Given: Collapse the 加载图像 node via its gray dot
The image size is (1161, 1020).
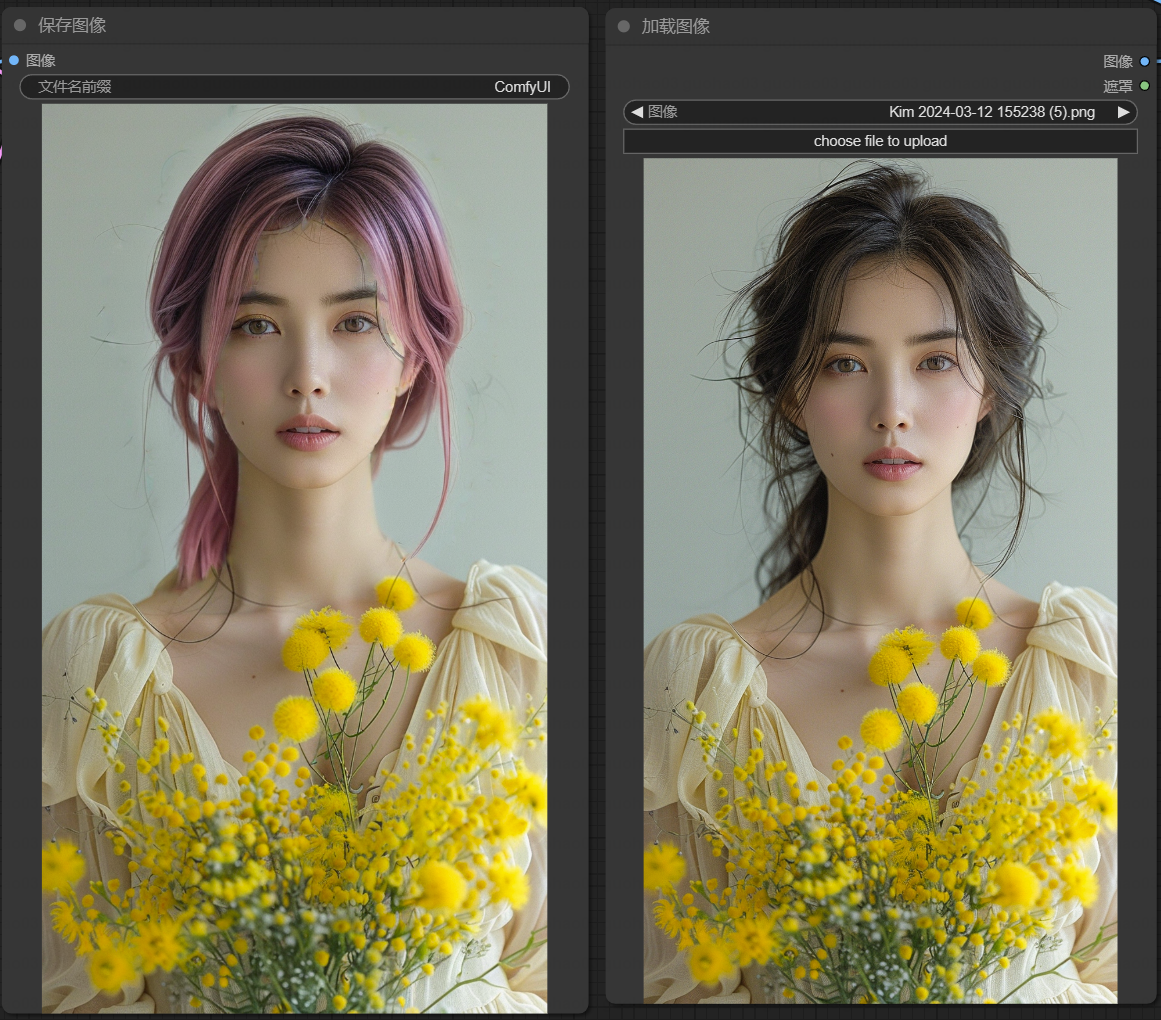Looking at the screenshot, I should click(x=624, y=26).
